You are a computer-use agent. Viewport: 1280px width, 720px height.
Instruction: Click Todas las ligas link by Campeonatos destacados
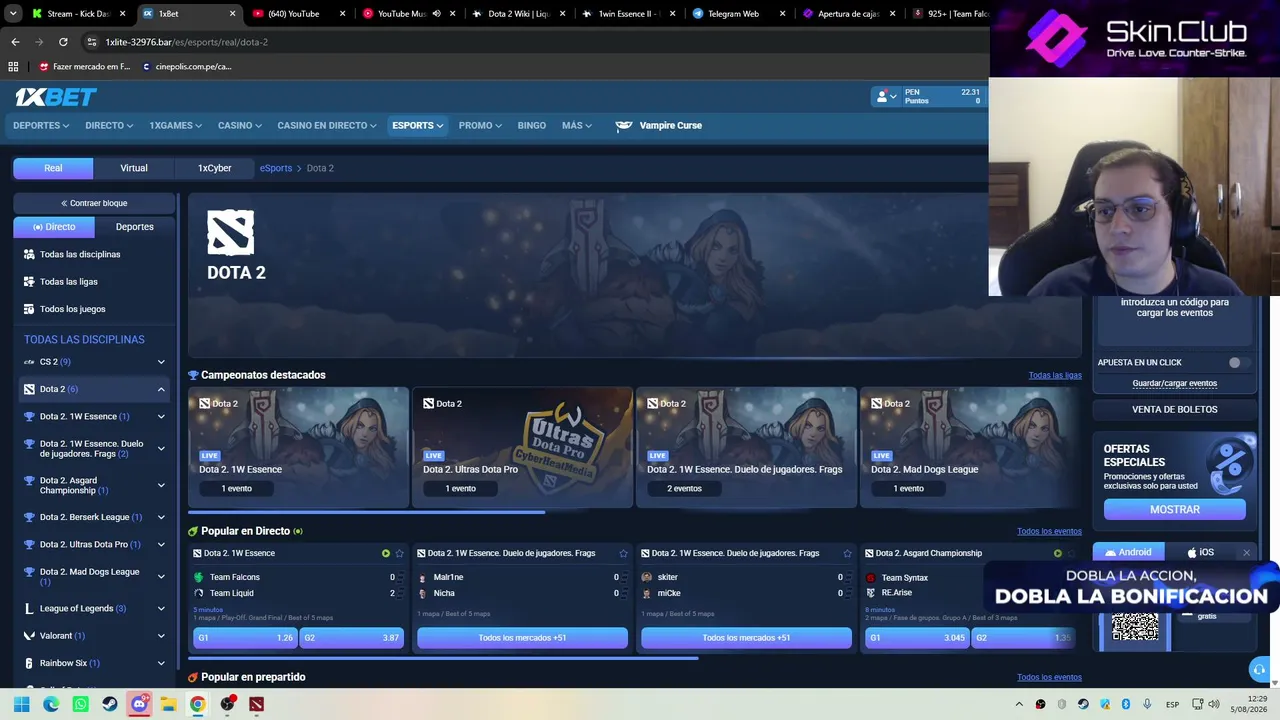(1055, 375)
